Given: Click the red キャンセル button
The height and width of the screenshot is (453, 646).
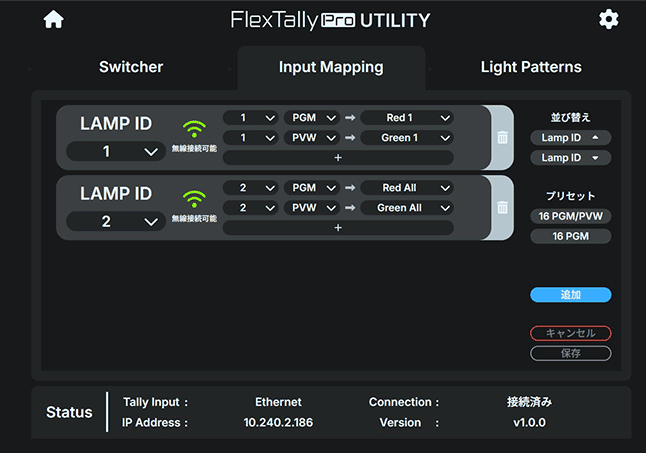Looking at the screenshot, I should (x=570, y=333).
